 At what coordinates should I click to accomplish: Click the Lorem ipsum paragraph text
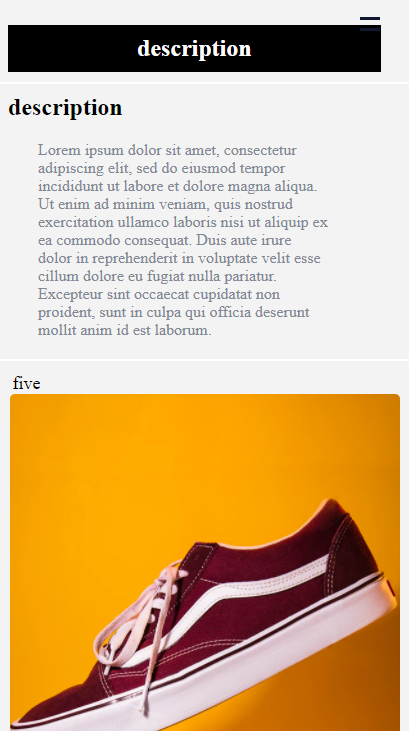183,240
